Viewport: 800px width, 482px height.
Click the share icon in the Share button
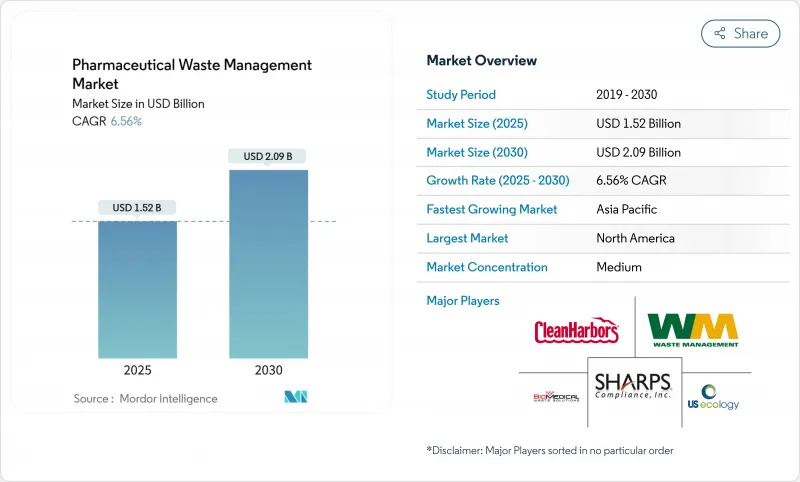coord(719,34)
